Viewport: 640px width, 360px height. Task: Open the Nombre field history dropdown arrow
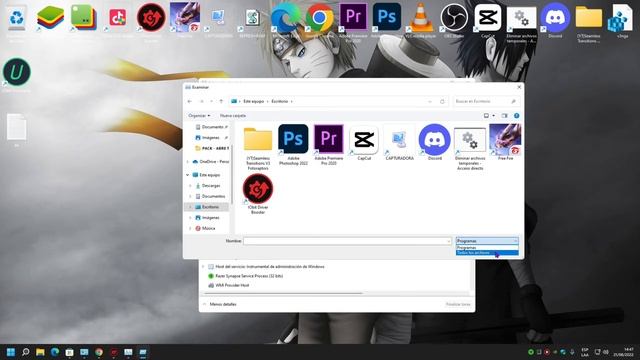(449, 241)
